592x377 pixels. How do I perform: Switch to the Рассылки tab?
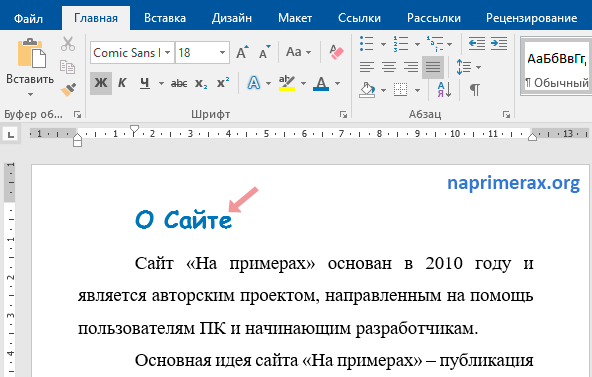click(x=434, y=18)
